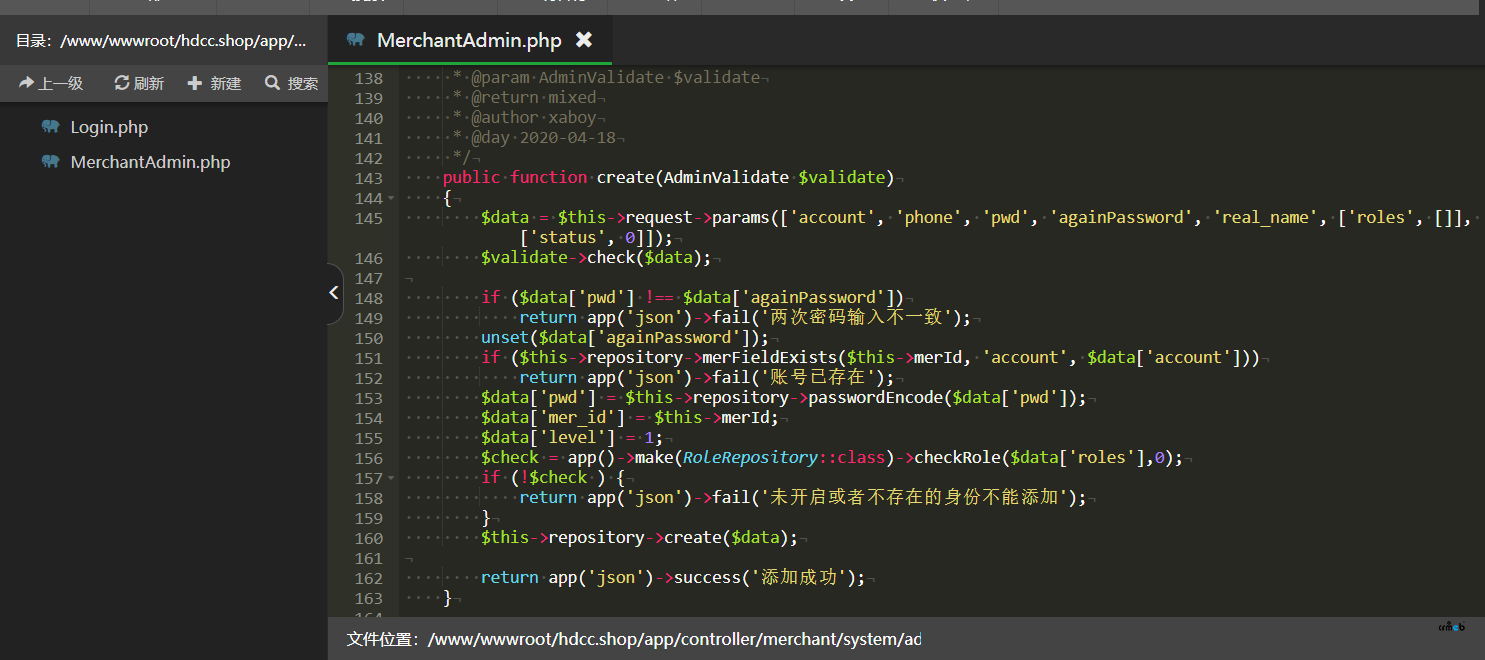
Task: Collapse the sidebar with the chevron handle
Action: pyautogui.click(x=334, y=293)
